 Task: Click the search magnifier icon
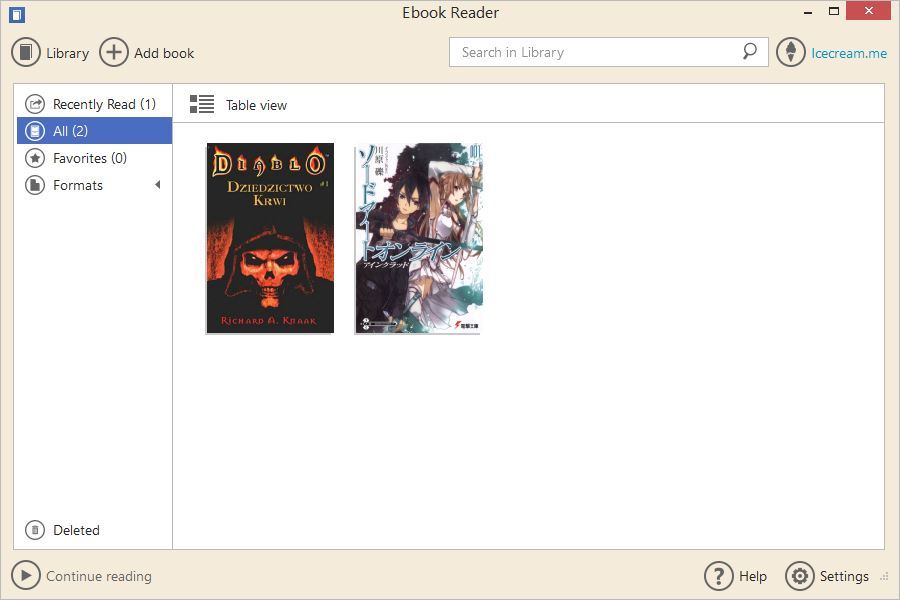click(x=749, y=52)
